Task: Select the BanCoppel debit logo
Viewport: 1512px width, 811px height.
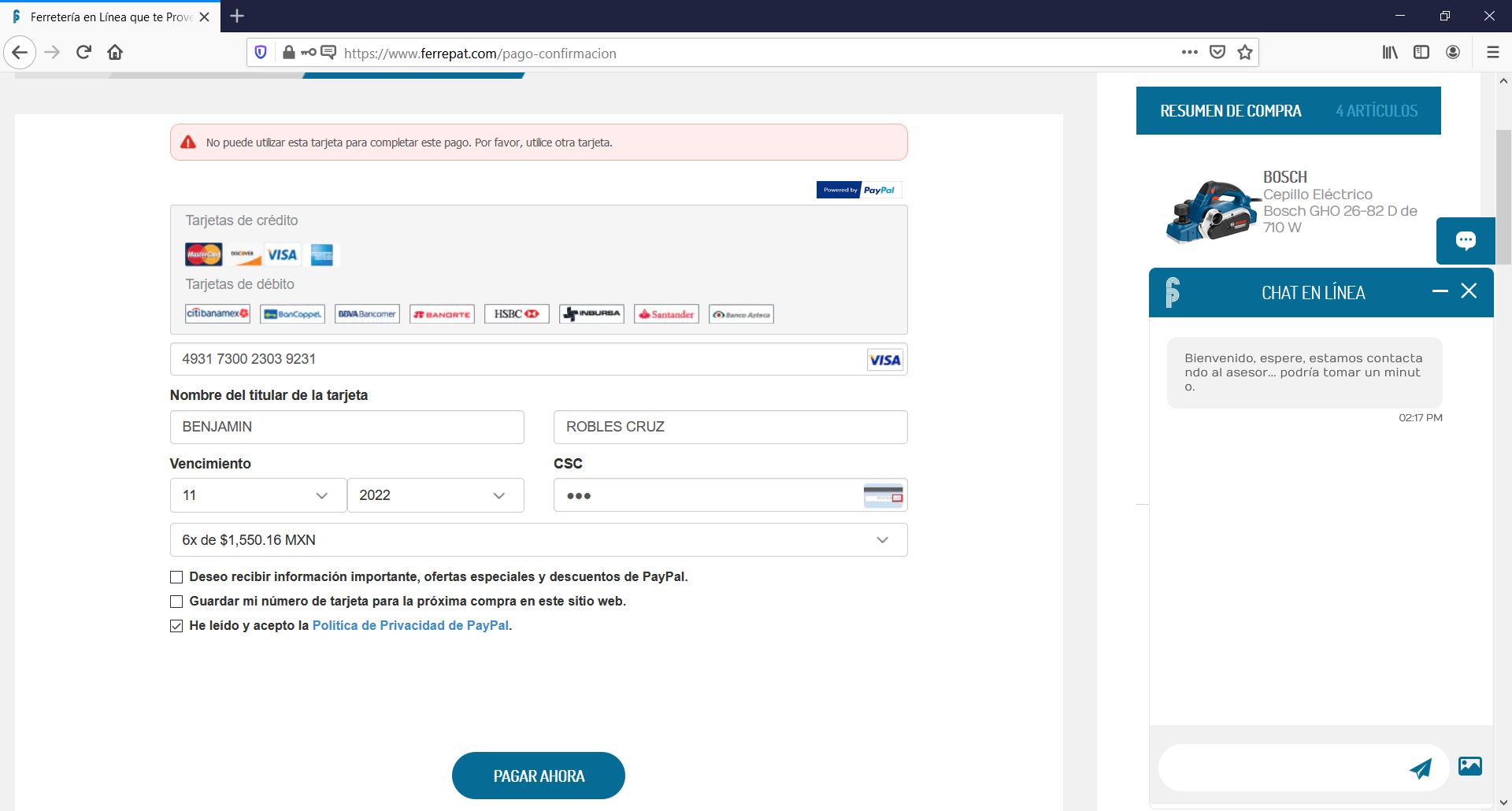Action: click(x=293, y=314)
